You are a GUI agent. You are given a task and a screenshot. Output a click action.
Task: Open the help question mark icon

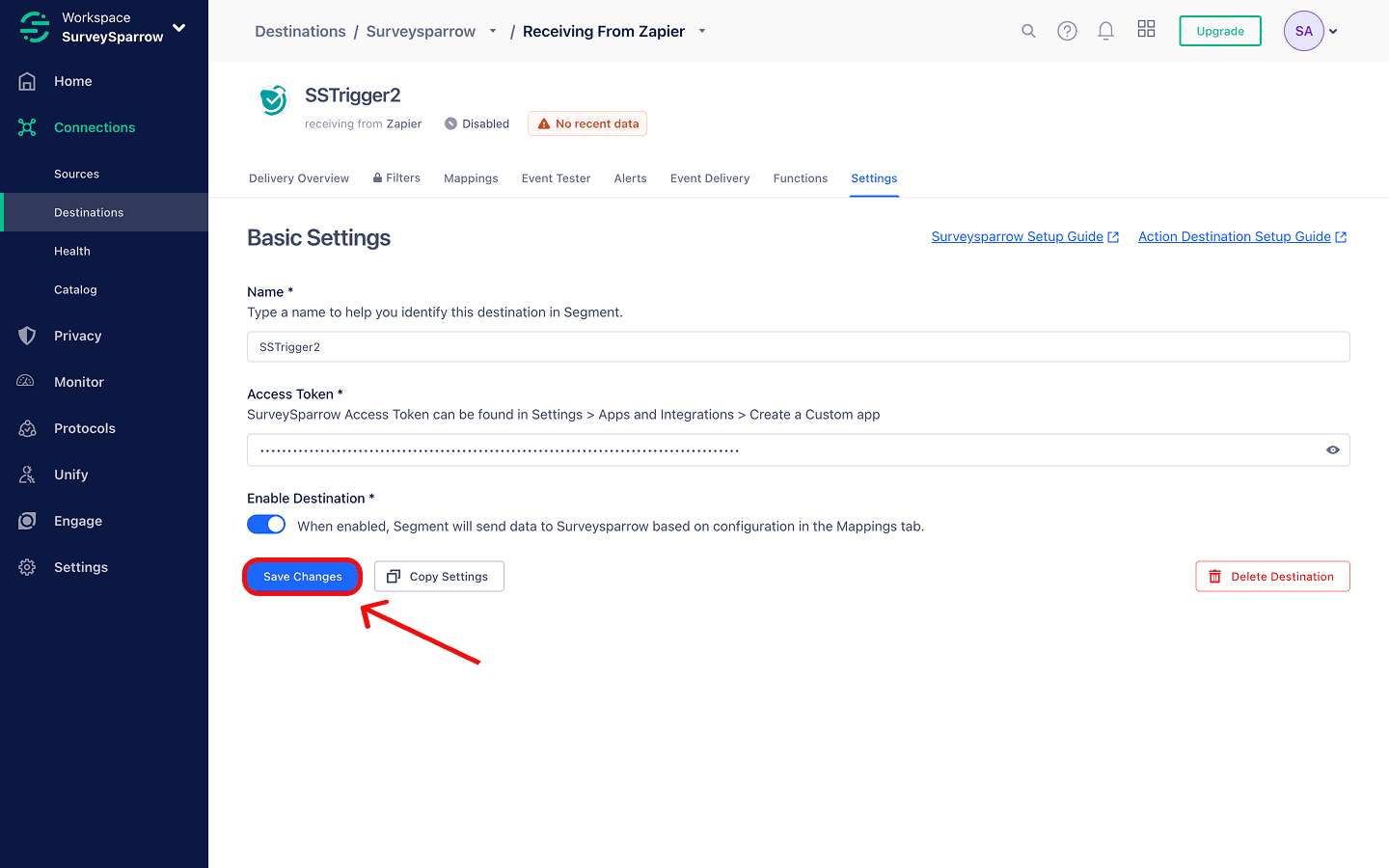coord(1067,31)
